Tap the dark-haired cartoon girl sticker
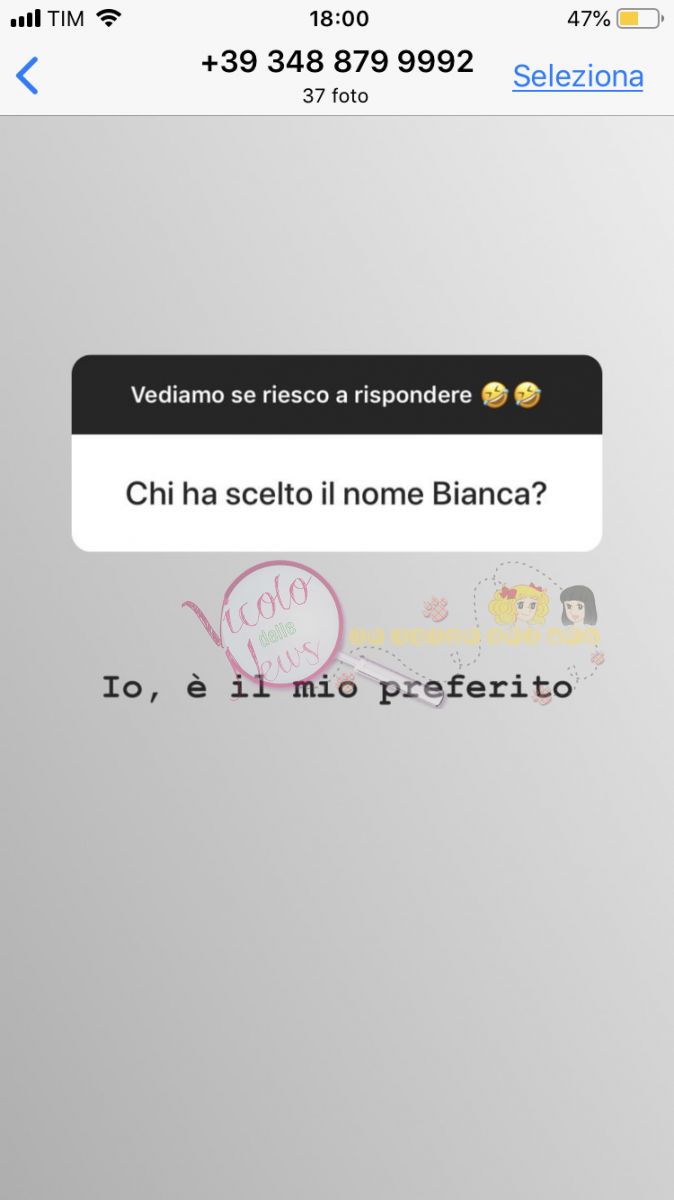Viewport: 674px width, 1200px height. (578, 606)
